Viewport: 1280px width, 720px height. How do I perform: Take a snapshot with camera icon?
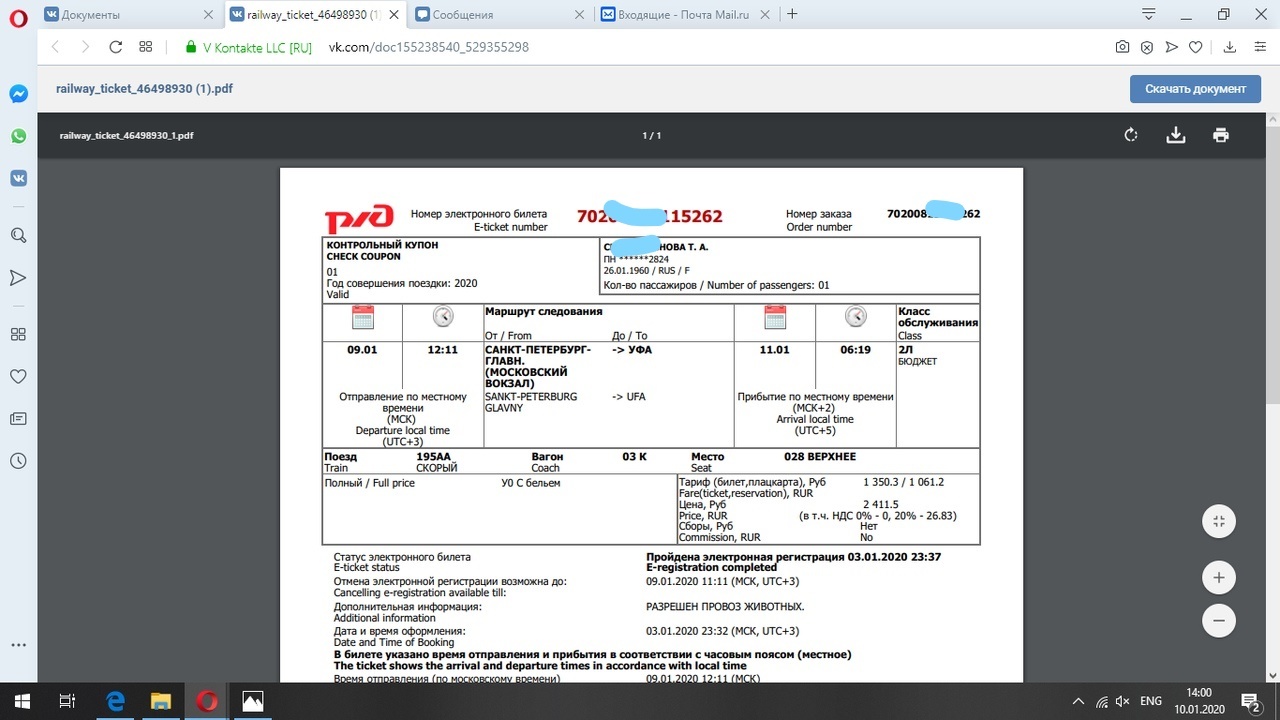pyautogui.click(x=1123, y=47)
